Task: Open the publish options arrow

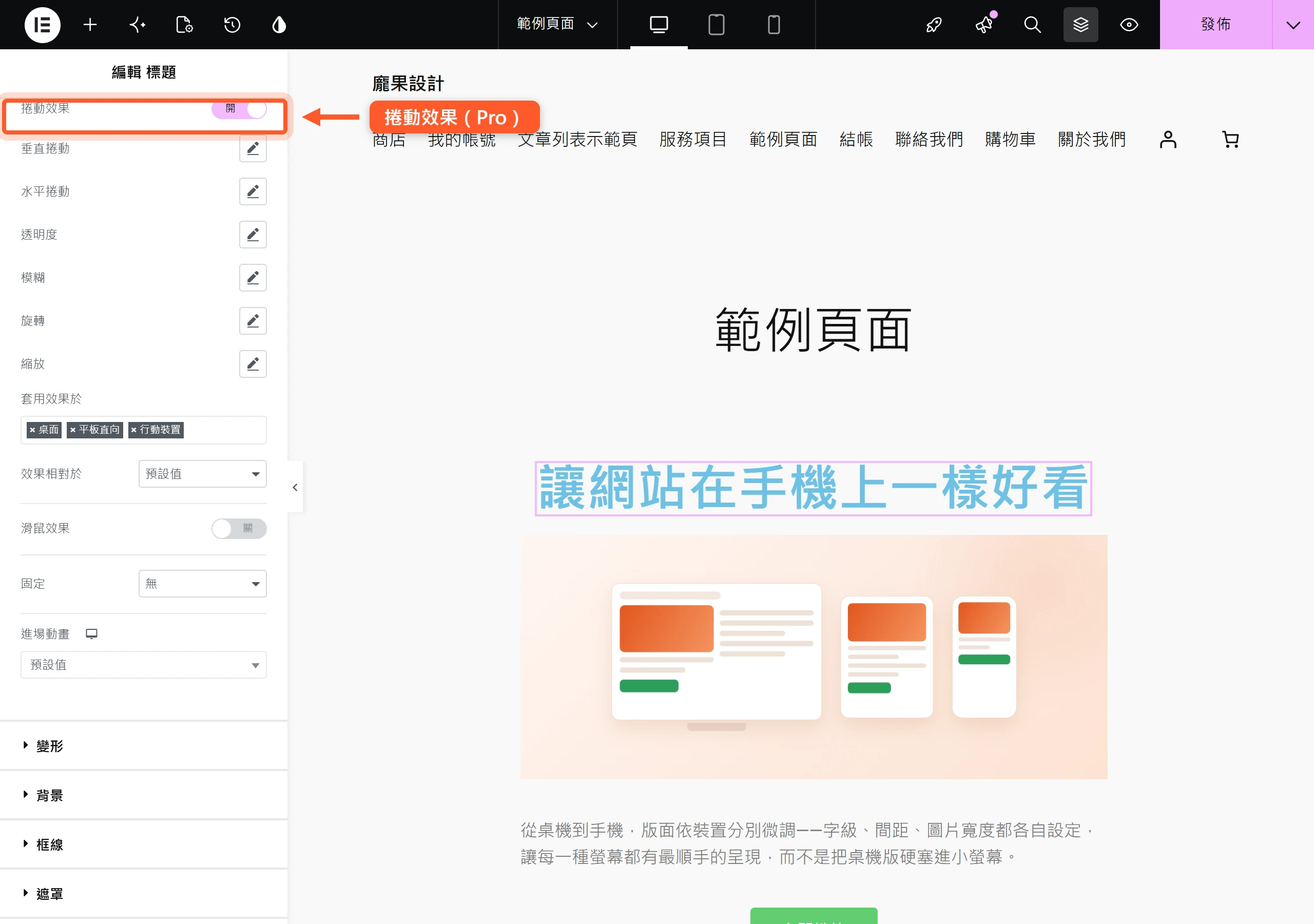Action: pos(1293,25)
